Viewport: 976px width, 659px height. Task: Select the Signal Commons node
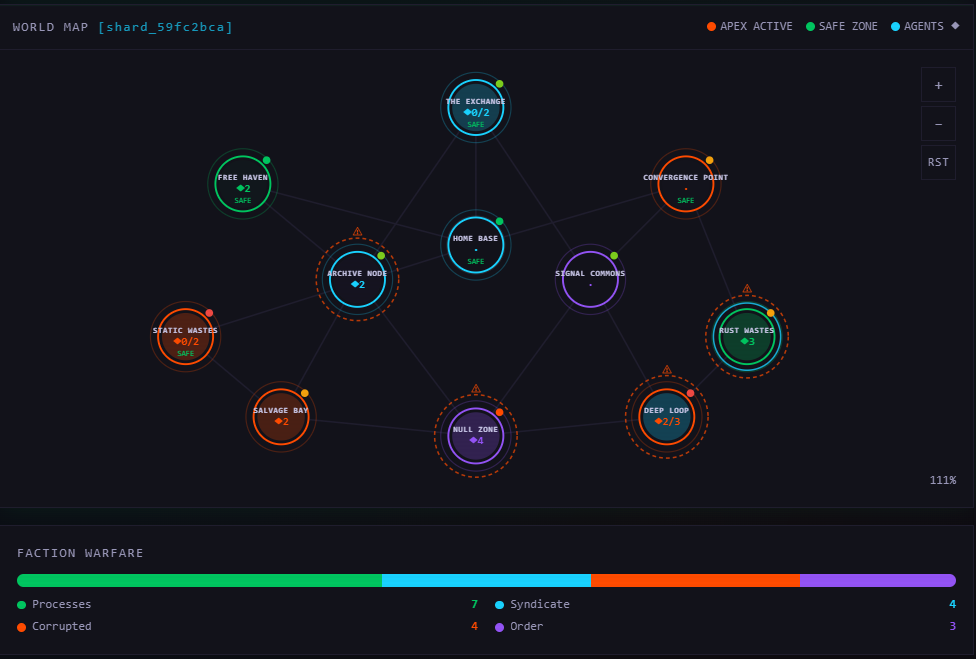[590, 279]
